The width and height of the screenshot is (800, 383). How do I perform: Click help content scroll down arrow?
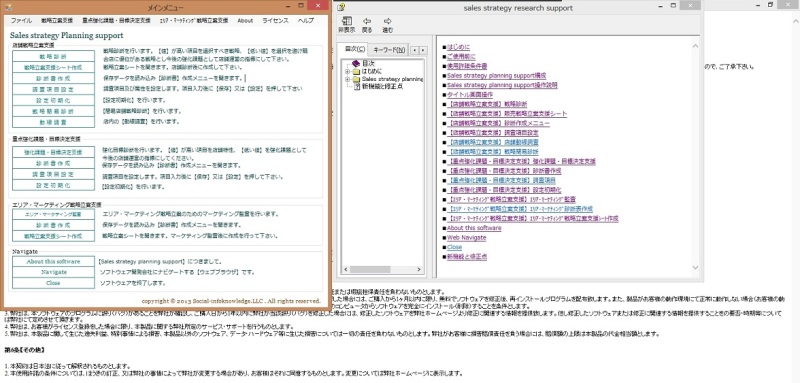(695, 267)
